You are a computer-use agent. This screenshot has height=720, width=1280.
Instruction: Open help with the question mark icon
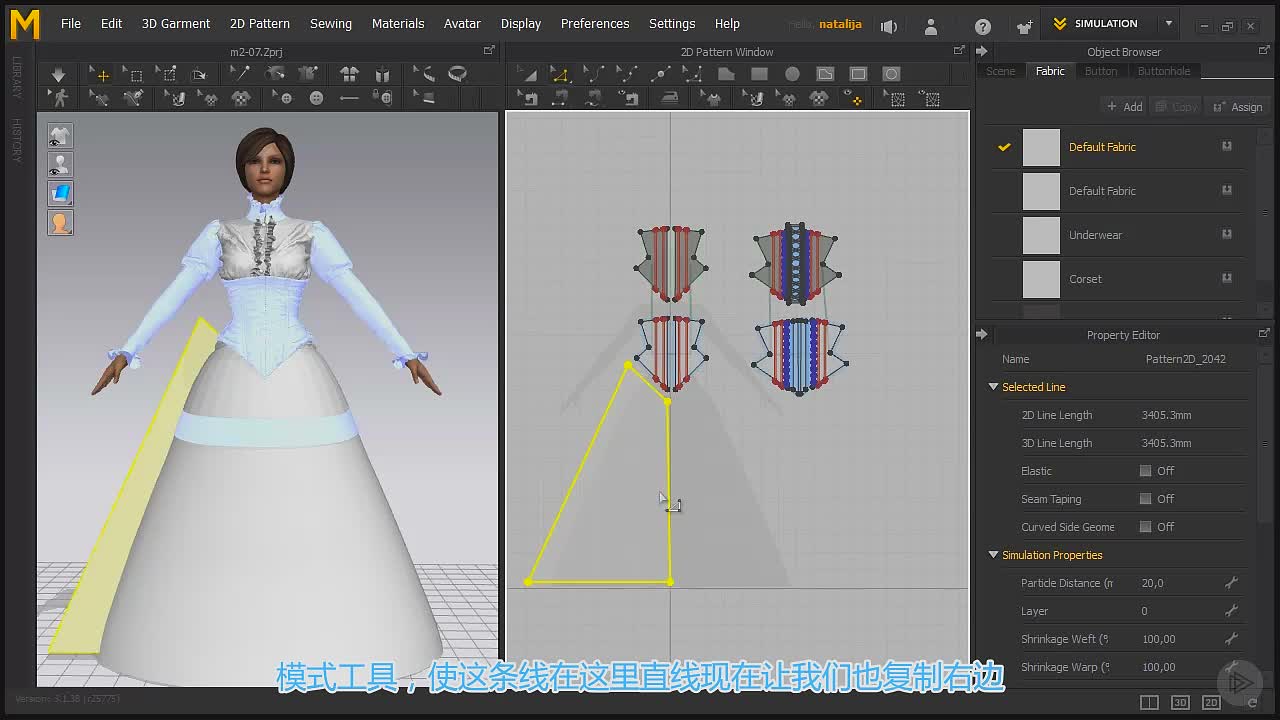coord(983,27)
